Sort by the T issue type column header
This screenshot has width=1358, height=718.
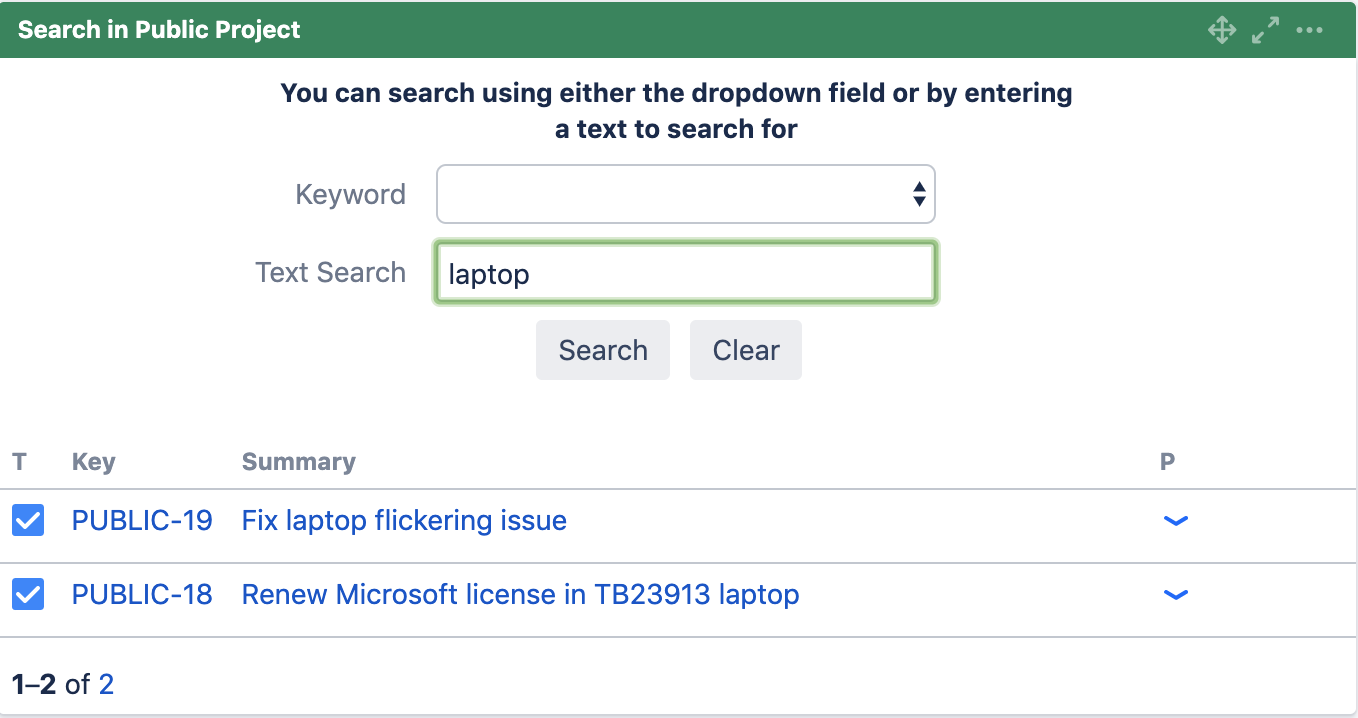pyautogui.click(x=19, y=462)
